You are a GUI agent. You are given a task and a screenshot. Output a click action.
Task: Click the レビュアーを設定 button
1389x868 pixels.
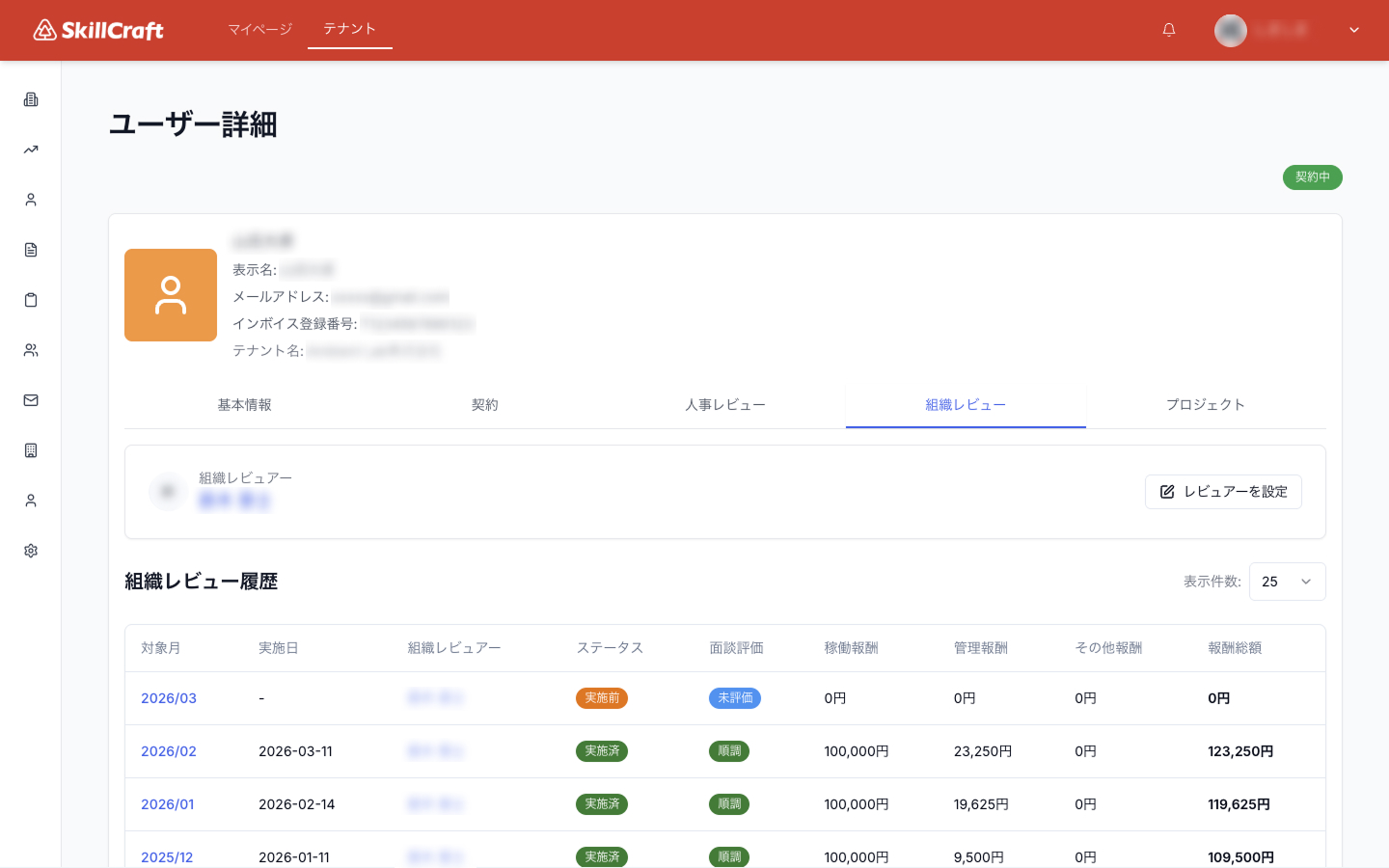click(1223, 491)
